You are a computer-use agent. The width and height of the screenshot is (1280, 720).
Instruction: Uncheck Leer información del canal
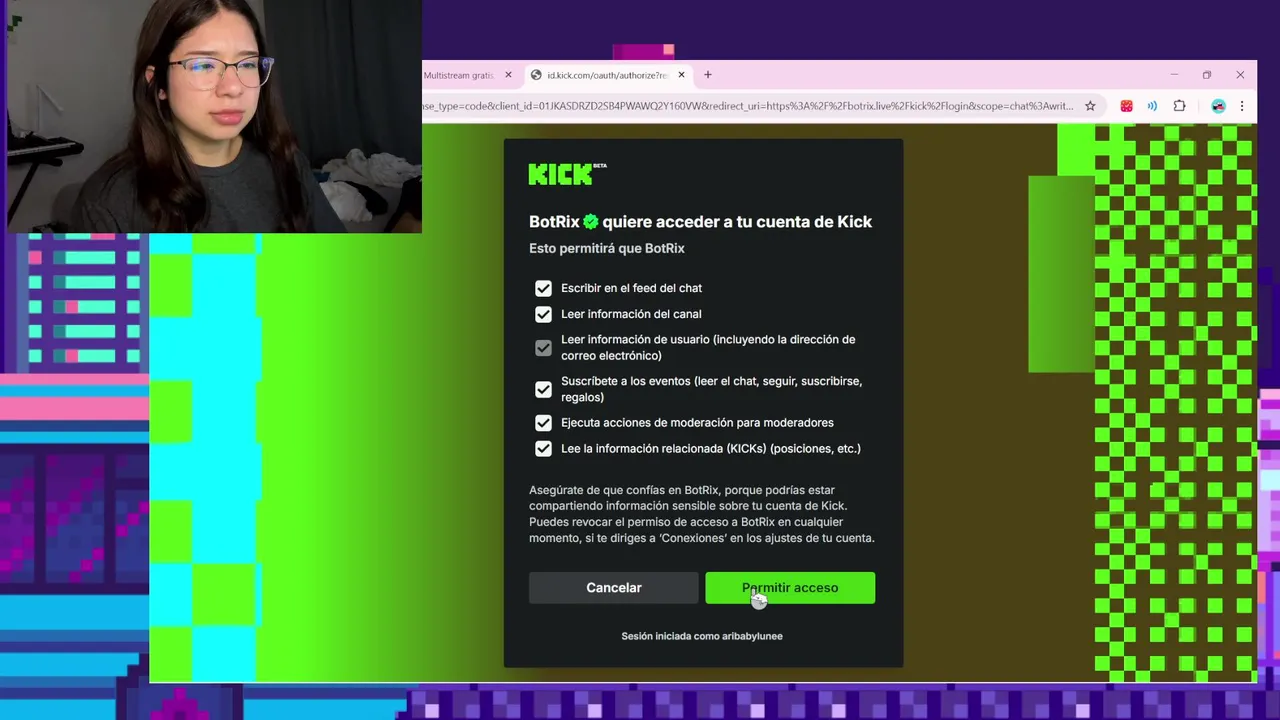(543, 314)
